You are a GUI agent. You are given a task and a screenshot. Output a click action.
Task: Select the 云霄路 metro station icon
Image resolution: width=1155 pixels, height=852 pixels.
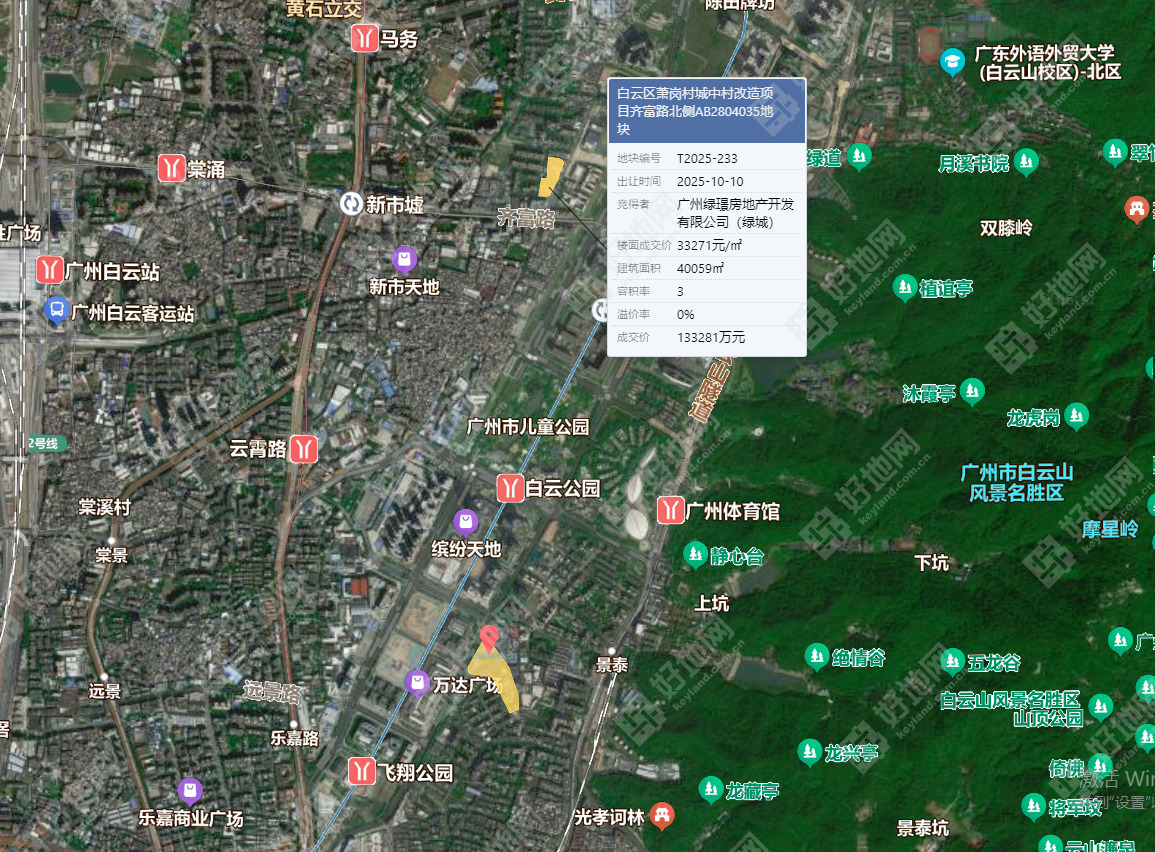pyautogui.click(x=303, y=449)
